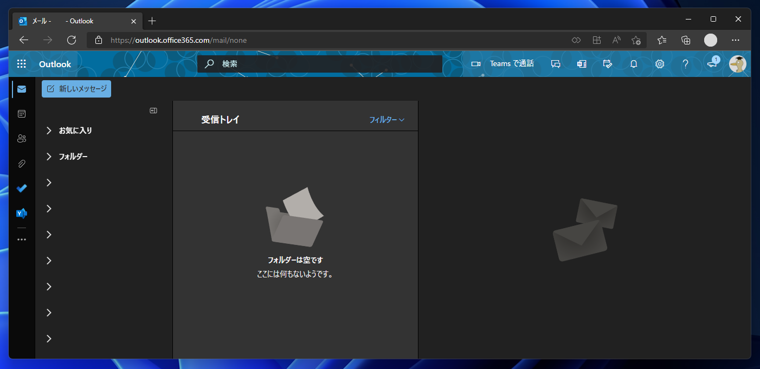Viewport: 760px width, 369px height.
Task: Compose with 新しいメッセージ button
Action: pyautogui.click(x=77, y=89)
